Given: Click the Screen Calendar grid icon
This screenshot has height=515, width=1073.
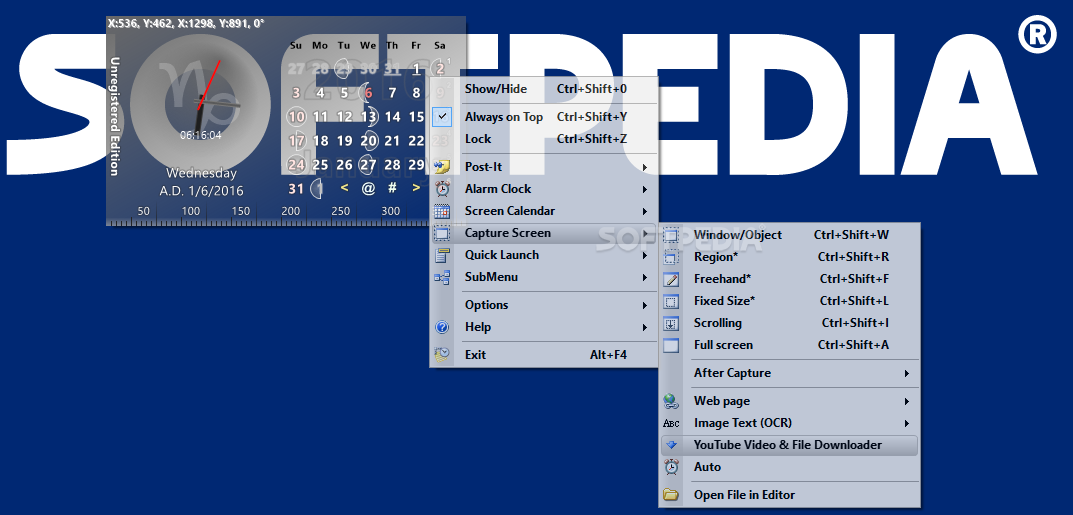Looking at the screenshot, I should [x=442, y=211].
